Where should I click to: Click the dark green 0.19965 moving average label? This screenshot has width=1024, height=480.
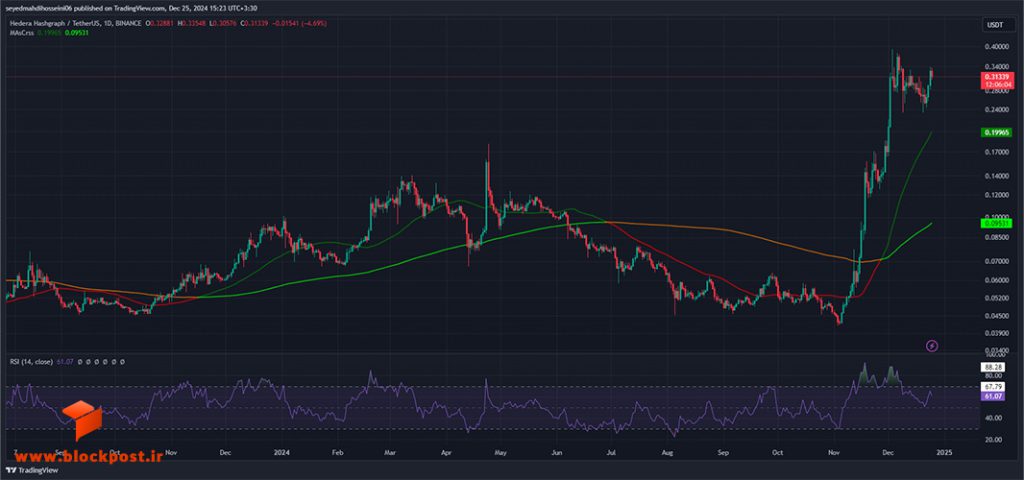[996, 133]
